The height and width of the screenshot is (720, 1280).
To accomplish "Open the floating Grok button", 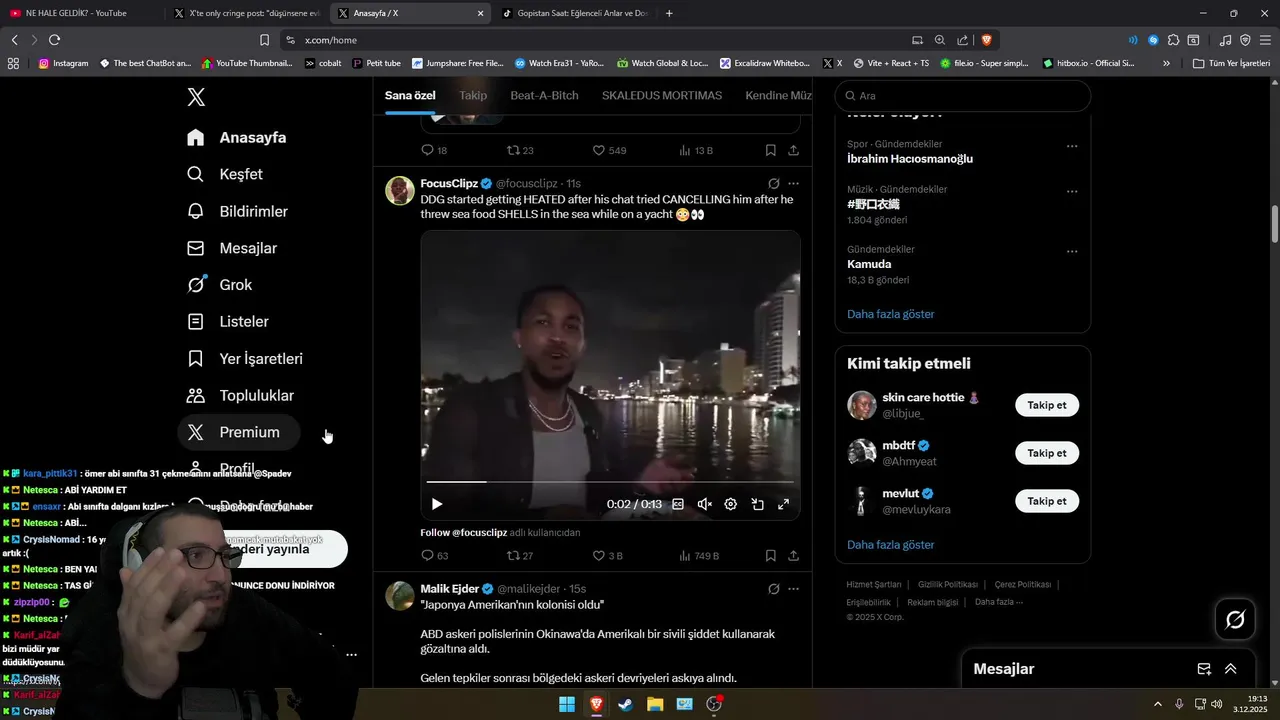I will pos(1235,620).
